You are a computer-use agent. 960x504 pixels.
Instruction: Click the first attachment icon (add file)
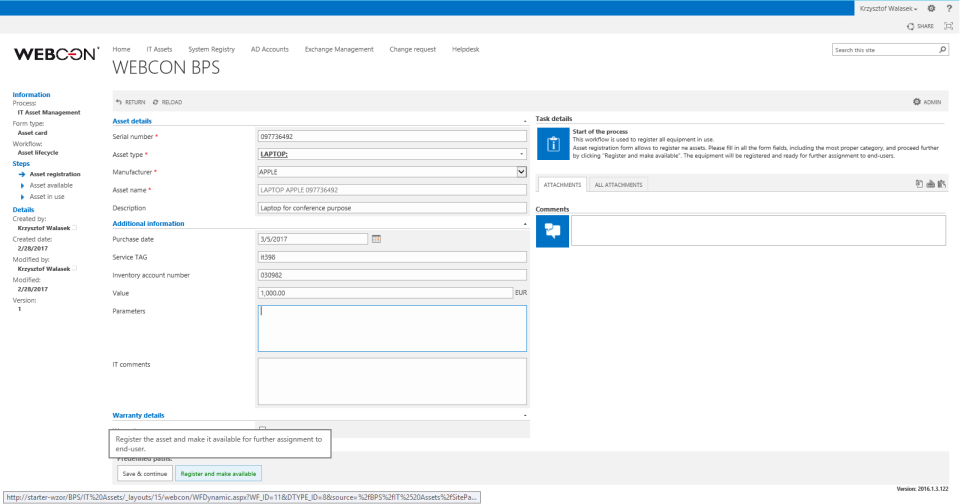pyautogui.click(x=919, y=184)
